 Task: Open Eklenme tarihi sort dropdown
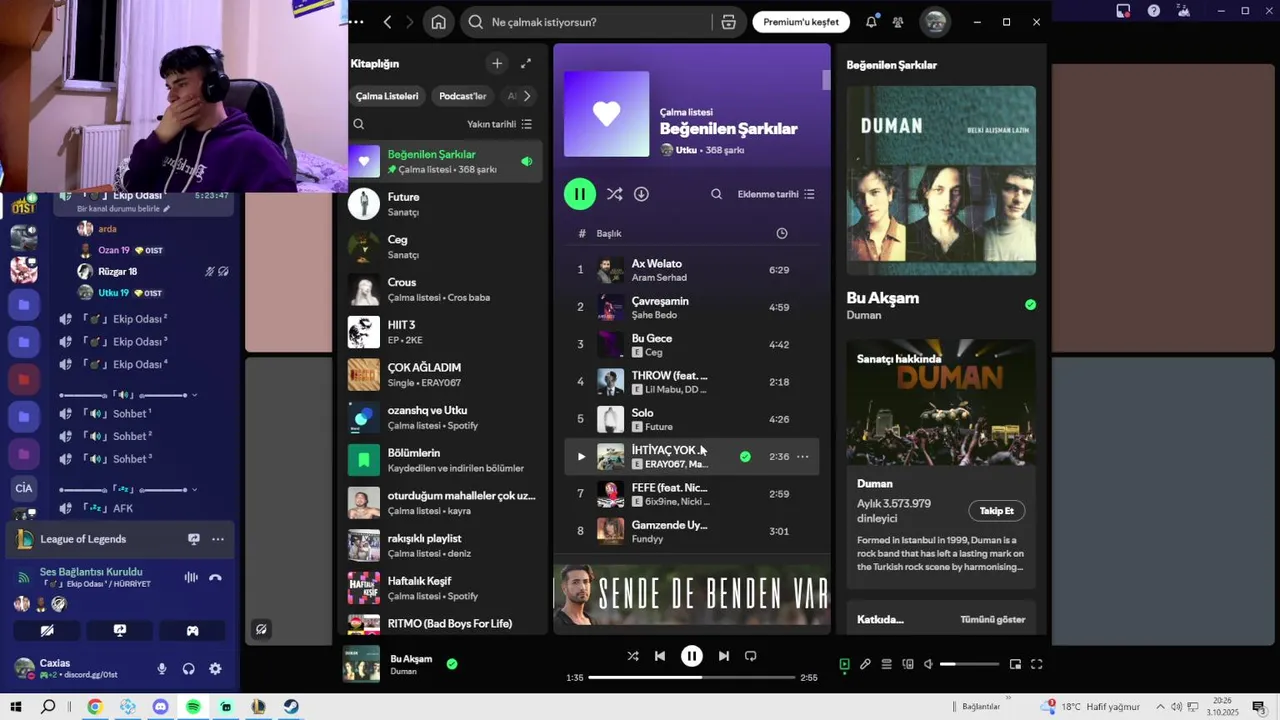pyautogui.click(x=776, y=194)
